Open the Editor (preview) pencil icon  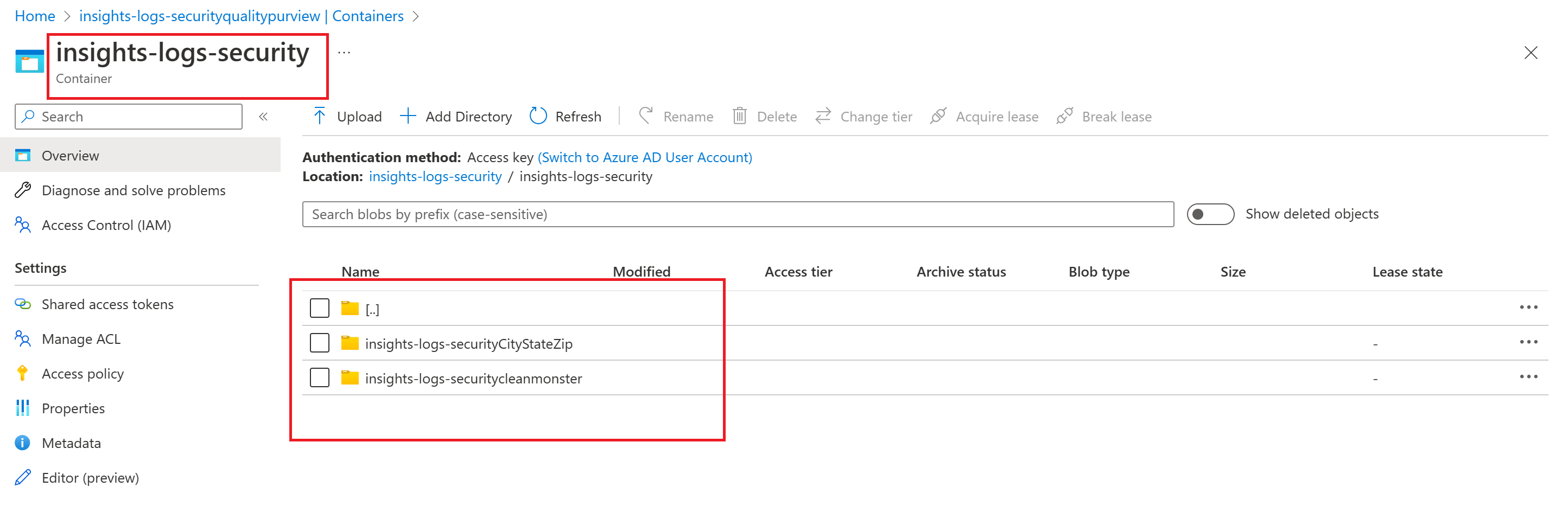pos(22,477)
